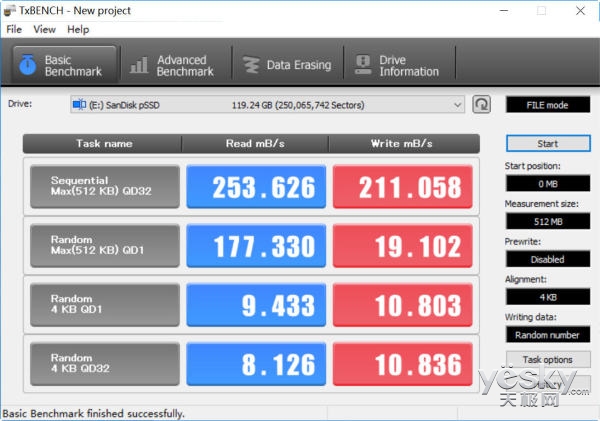This screenshot has width=600, height=421.
Task: Expand the Drive selection dropdown arrow
Action: tap(458, 104)
